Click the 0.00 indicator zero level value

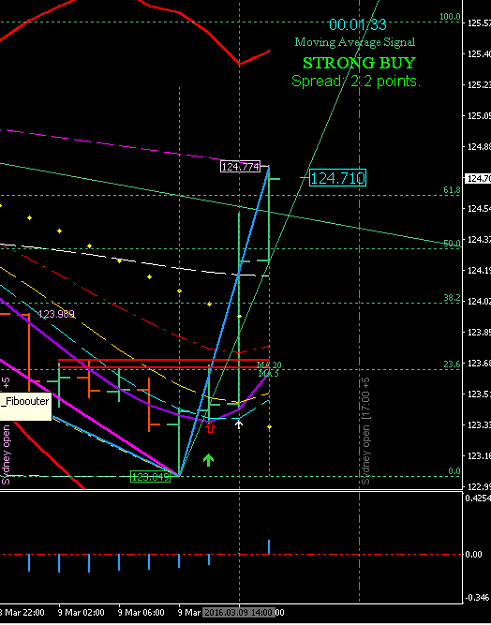473,554
